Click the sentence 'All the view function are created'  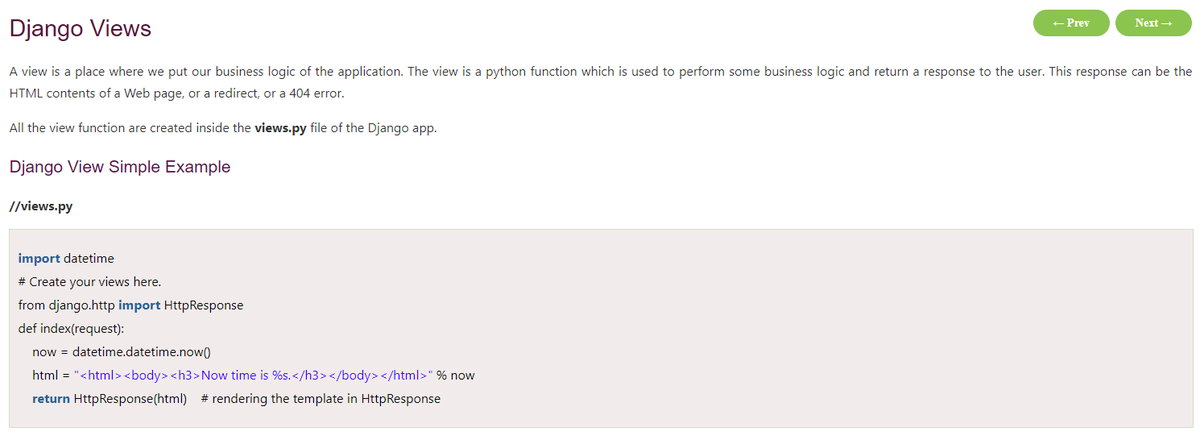(x=223, y=129)
